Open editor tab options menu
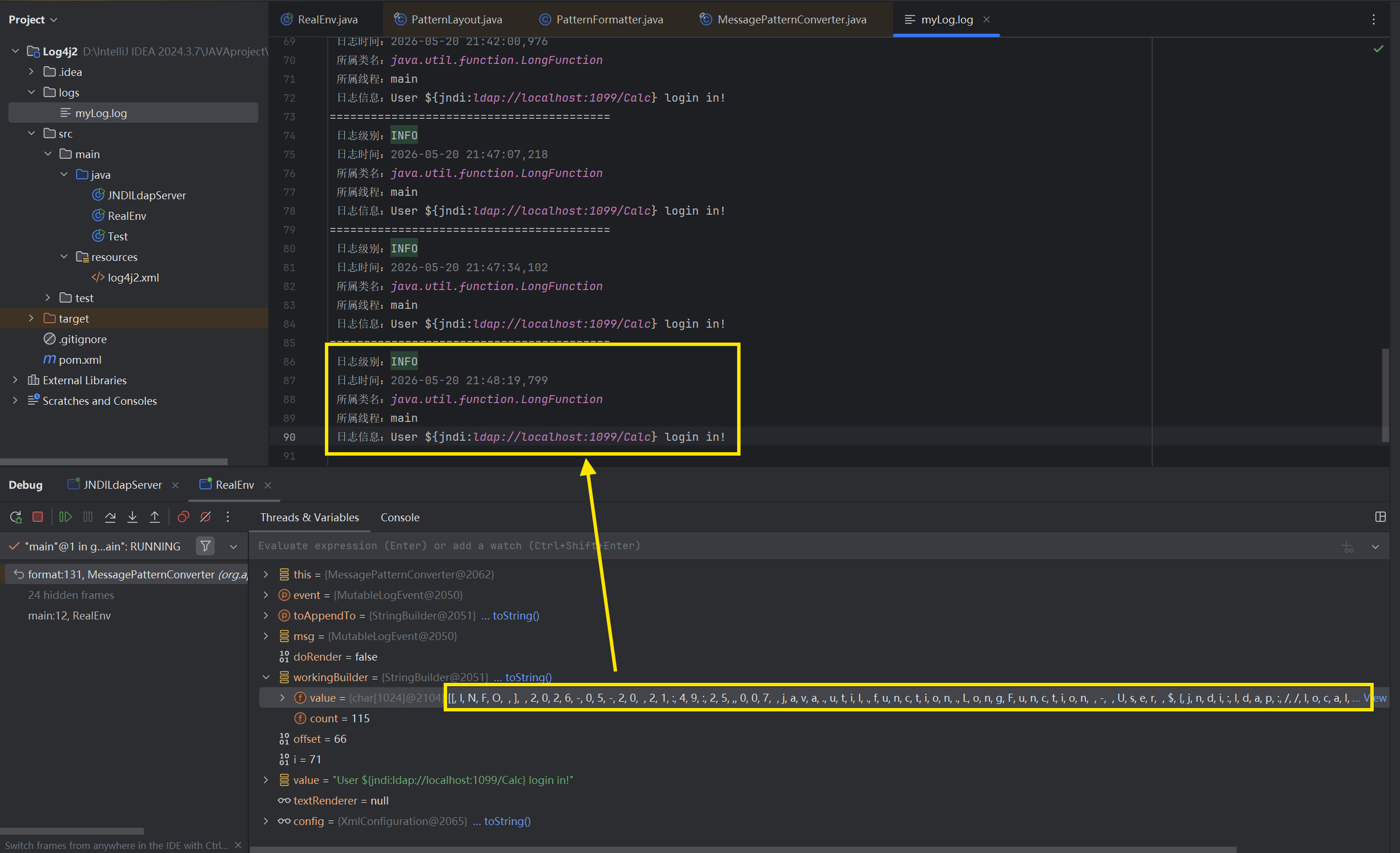 click(x=1374, y=19)
